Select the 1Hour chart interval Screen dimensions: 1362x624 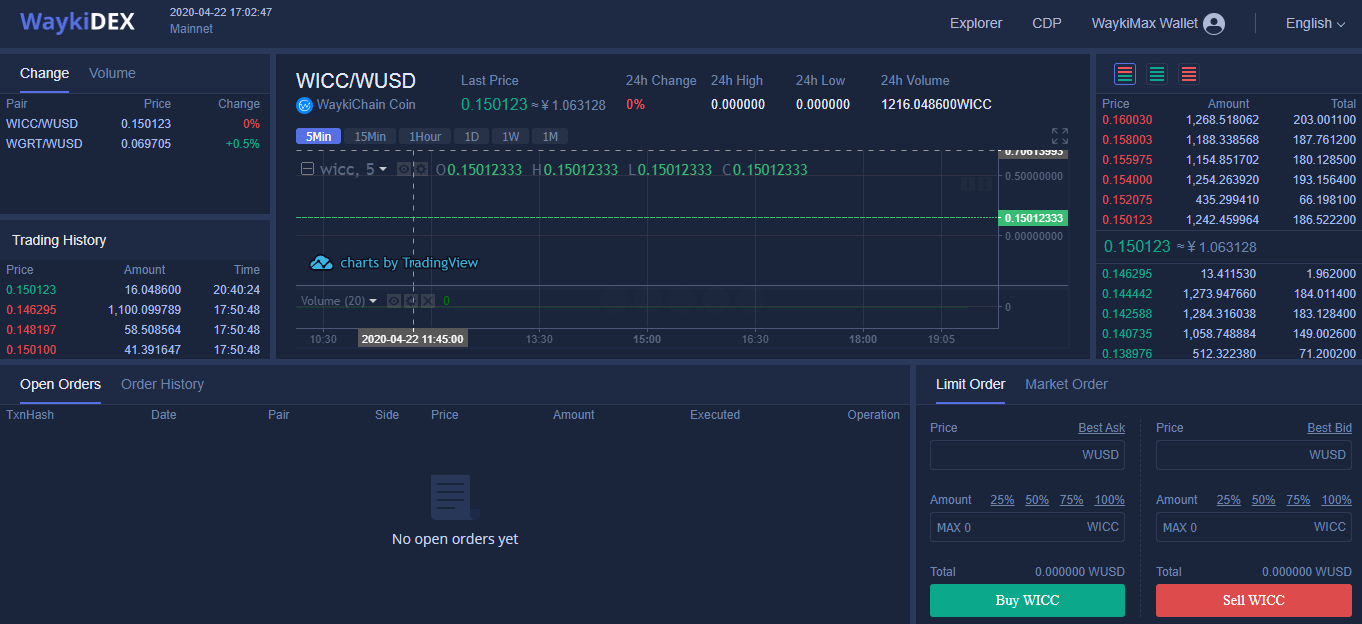(x=425, y=137)
